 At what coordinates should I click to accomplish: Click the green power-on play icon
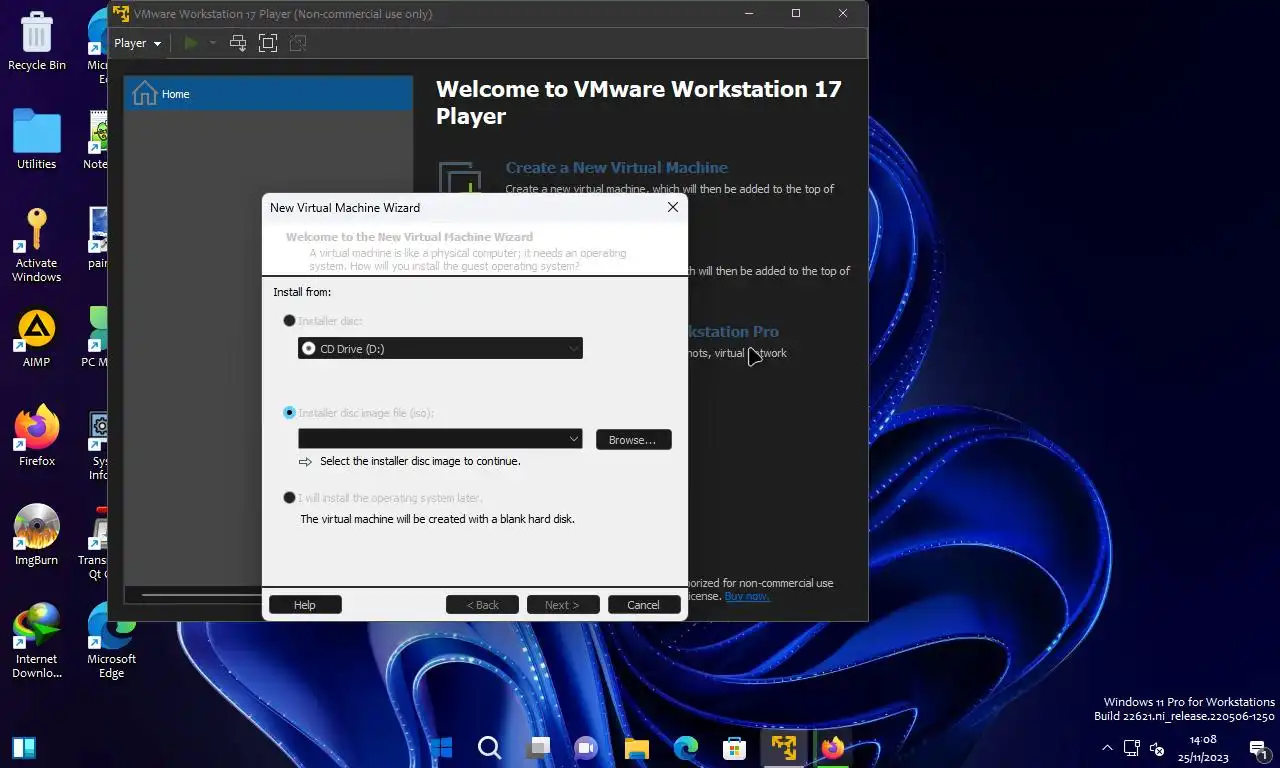tap(190, 43)
